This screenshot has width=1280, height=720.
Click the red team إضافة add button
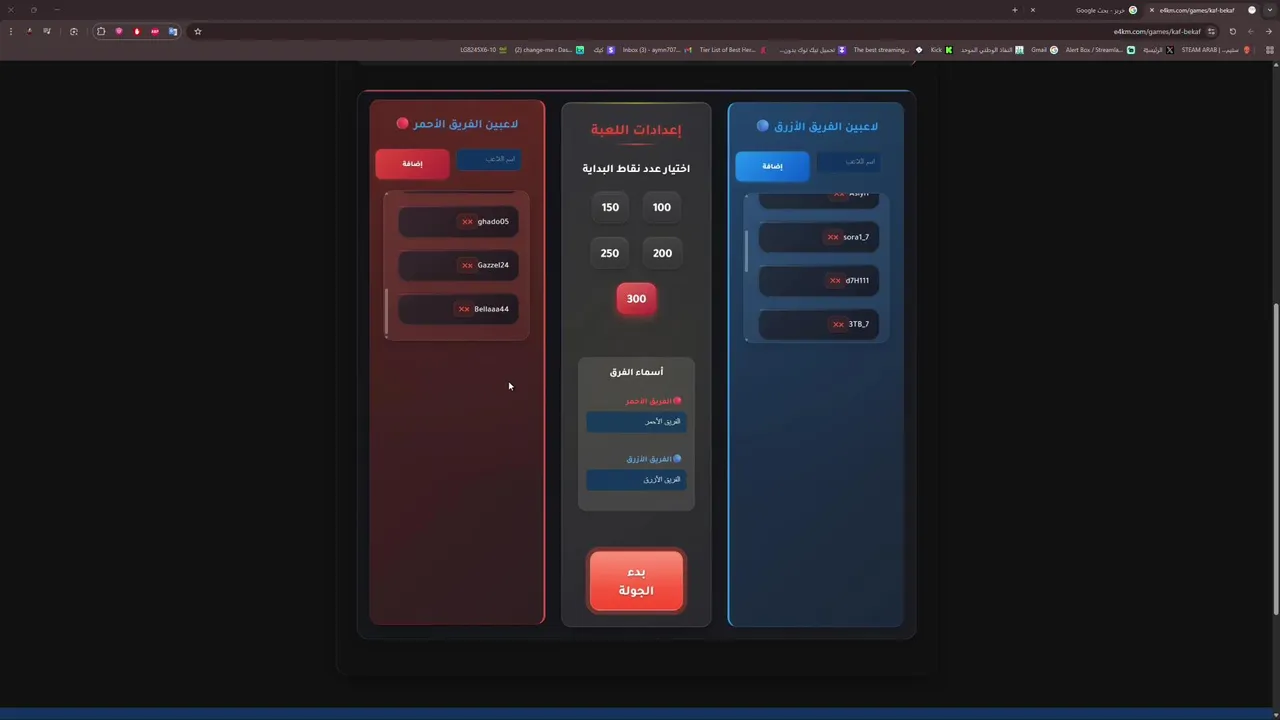(x=412, y=163)
